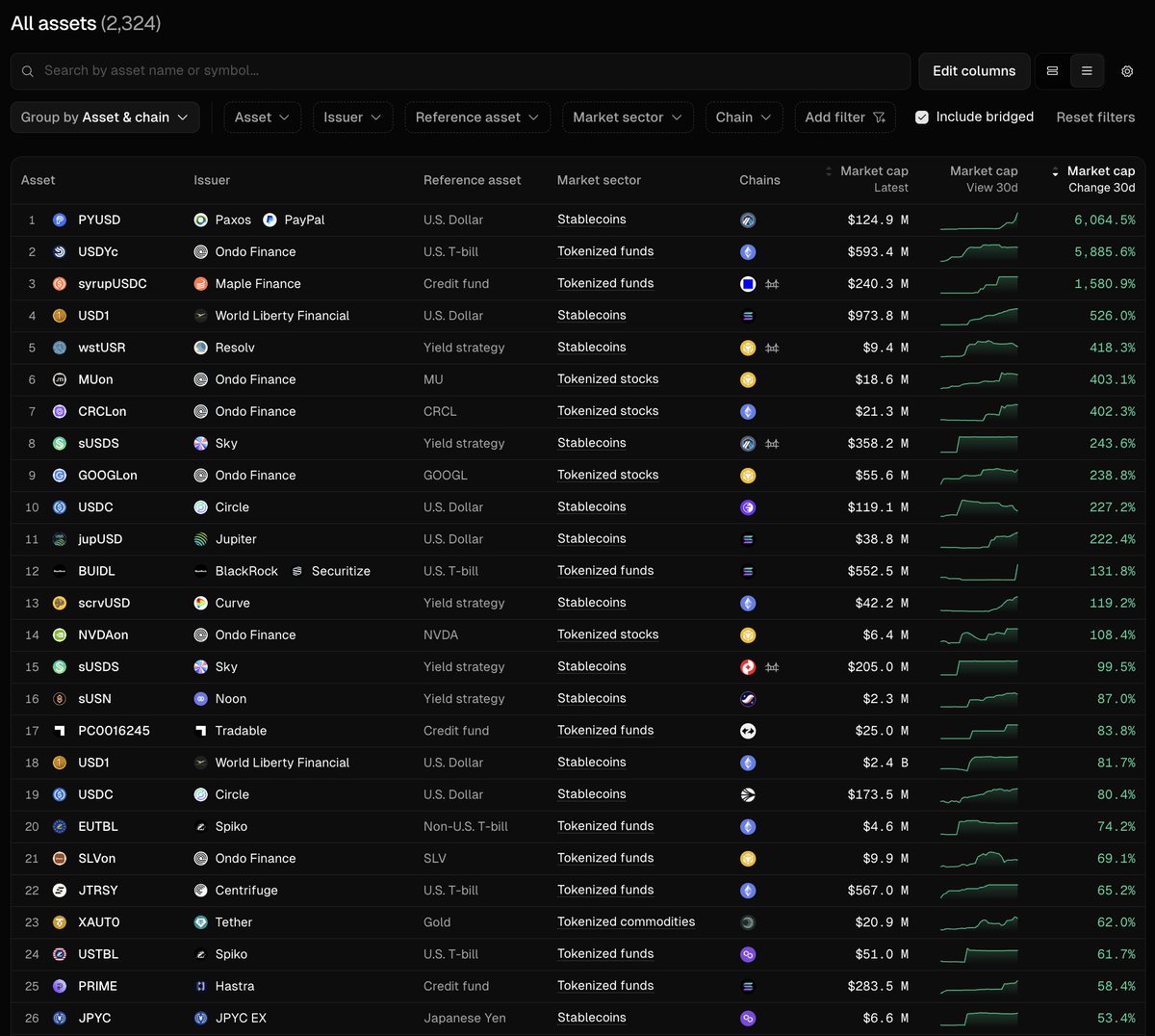The height and width of the screenshot is (1036, 1155).
Task: Sort by Market cap Latest column header
Action: click(872, 179)
